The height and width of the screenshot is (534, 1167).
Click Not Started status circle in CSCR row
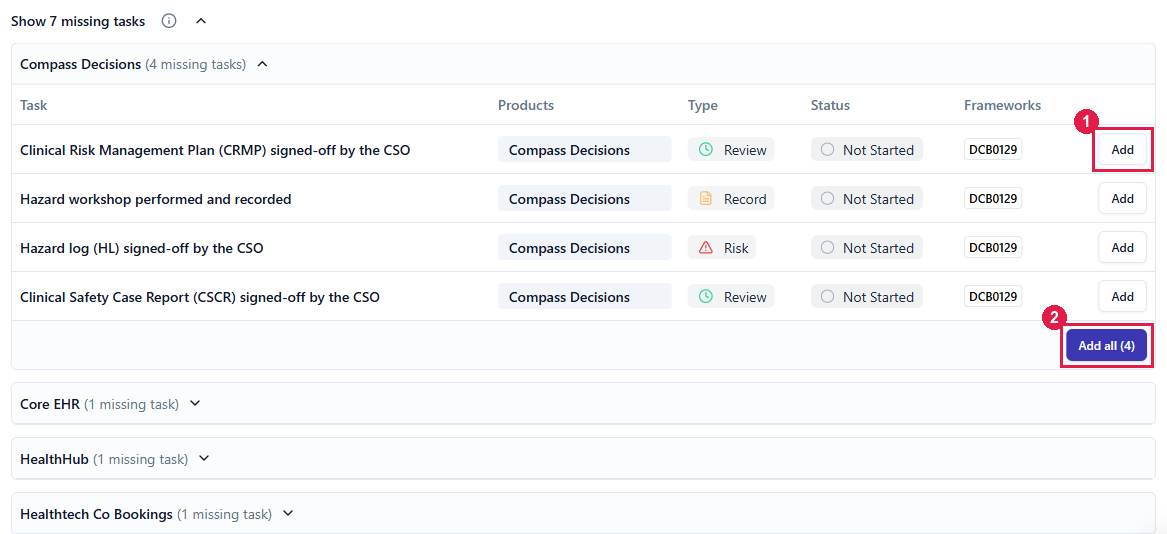(827, 296)
